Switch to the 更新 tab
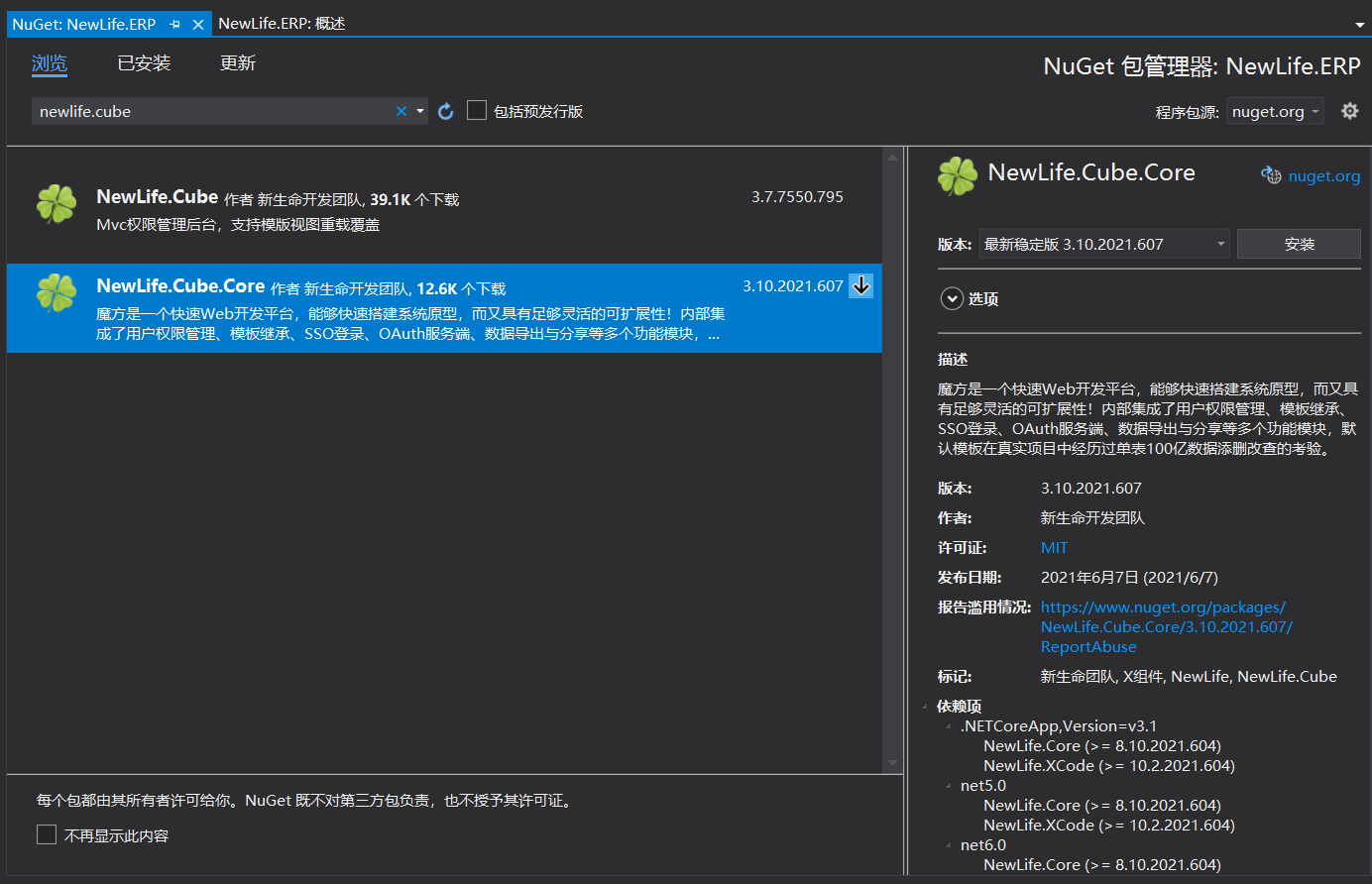The height and width of the screenshot is (884, 1372). (238, 63)
